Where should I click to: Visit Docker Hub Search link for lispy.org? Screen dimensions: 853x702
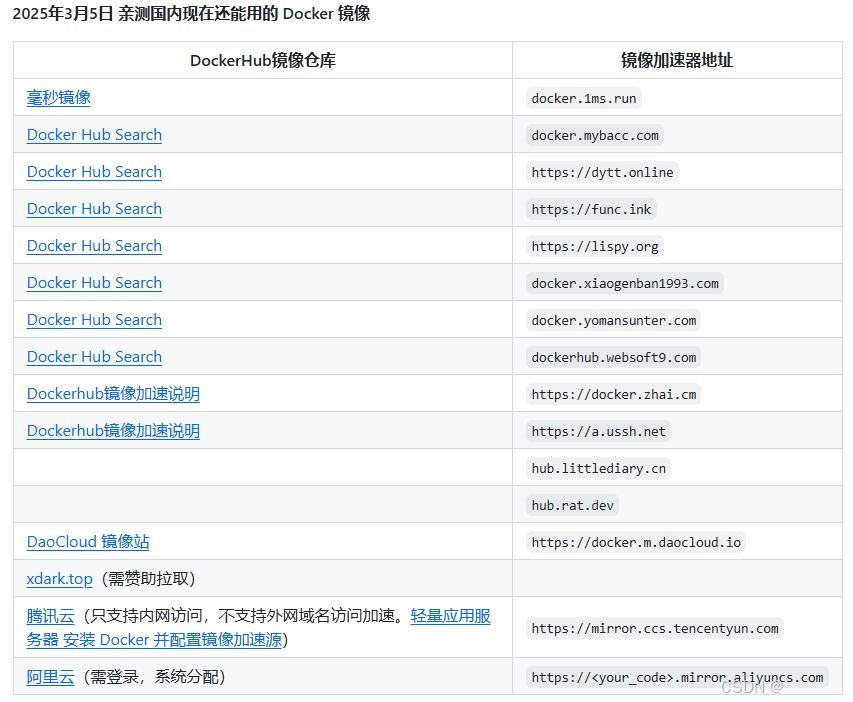coord(94,246)
